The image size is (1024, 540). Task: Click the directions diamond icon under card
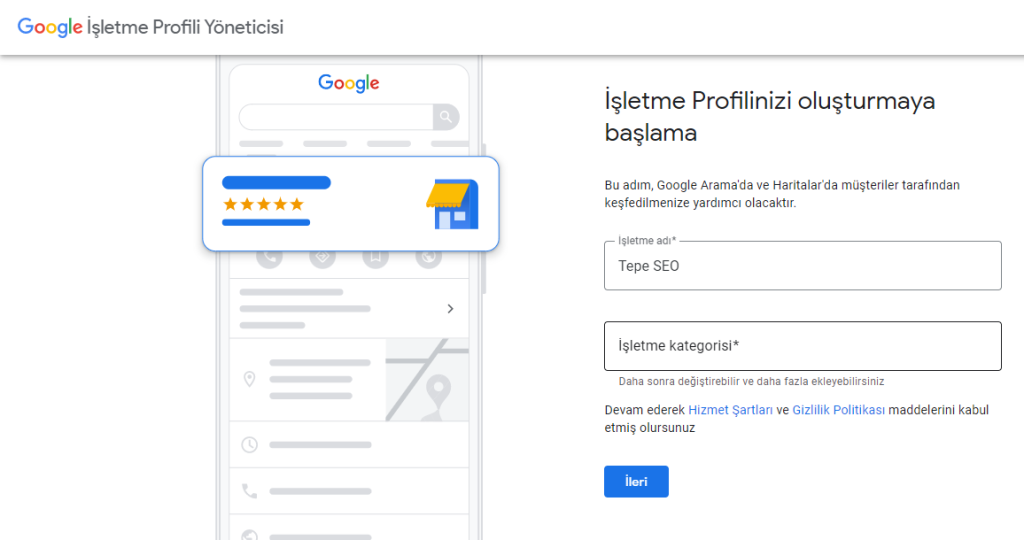click(322, 259)
